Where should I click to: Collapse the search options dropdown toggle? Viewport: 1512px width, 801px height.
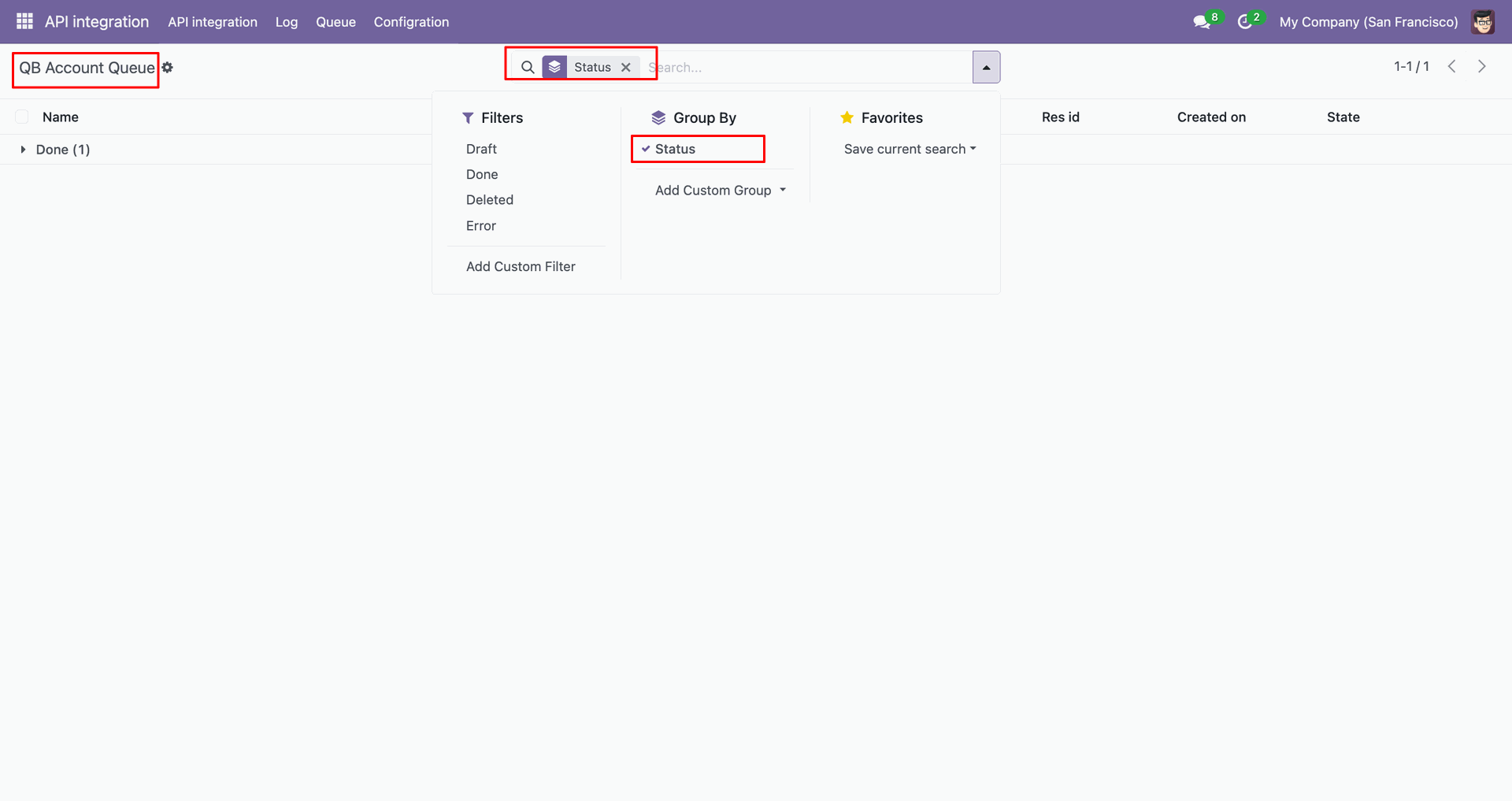click(986, 67)
